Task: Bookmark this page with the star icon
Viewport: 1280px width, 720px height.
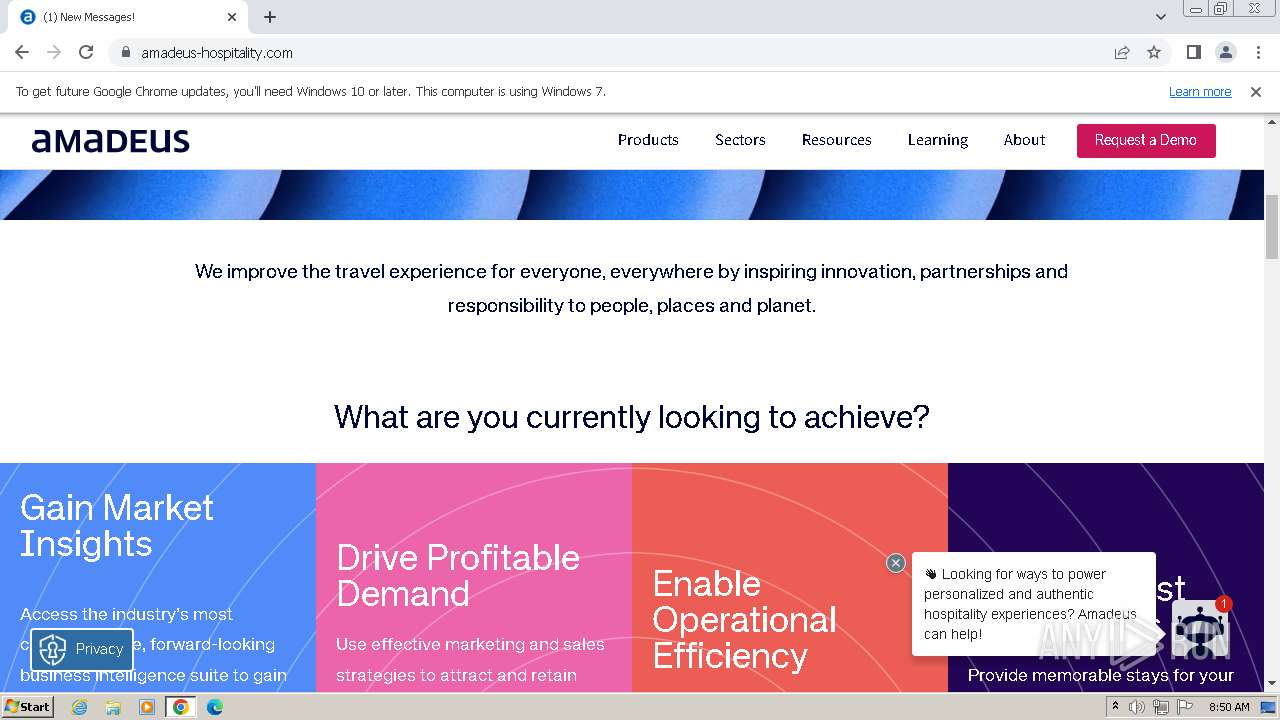Action: 1154,52
